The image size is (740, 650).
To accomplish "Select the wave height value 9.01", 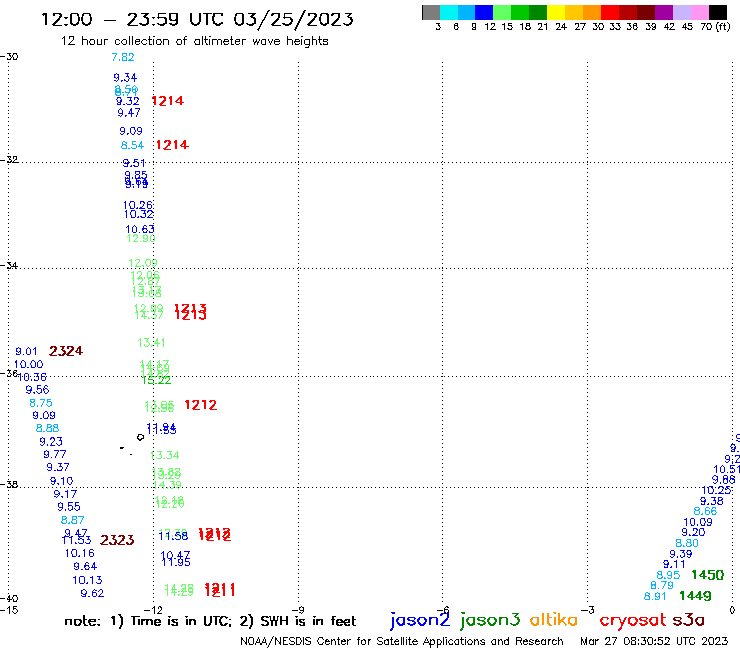I will point(26,352).
